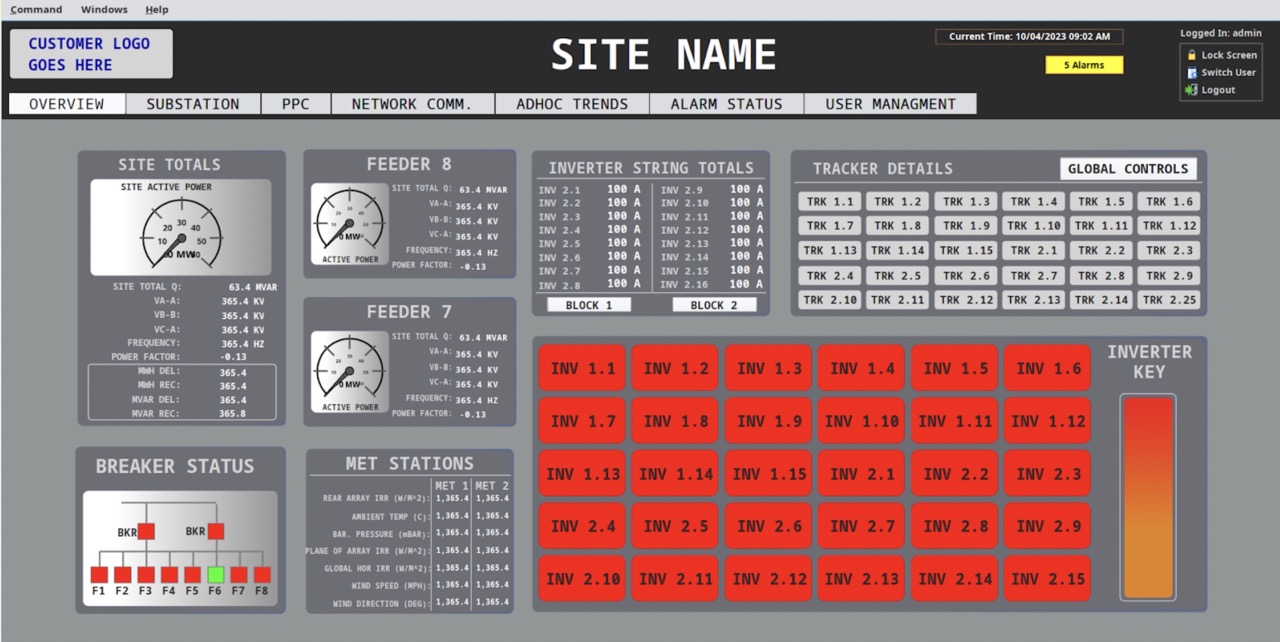Go to the Alarm Status tab
Image resolution: width=1280 pixels, height=642 pixels.
pyautogui.click(x=726, y=104)
